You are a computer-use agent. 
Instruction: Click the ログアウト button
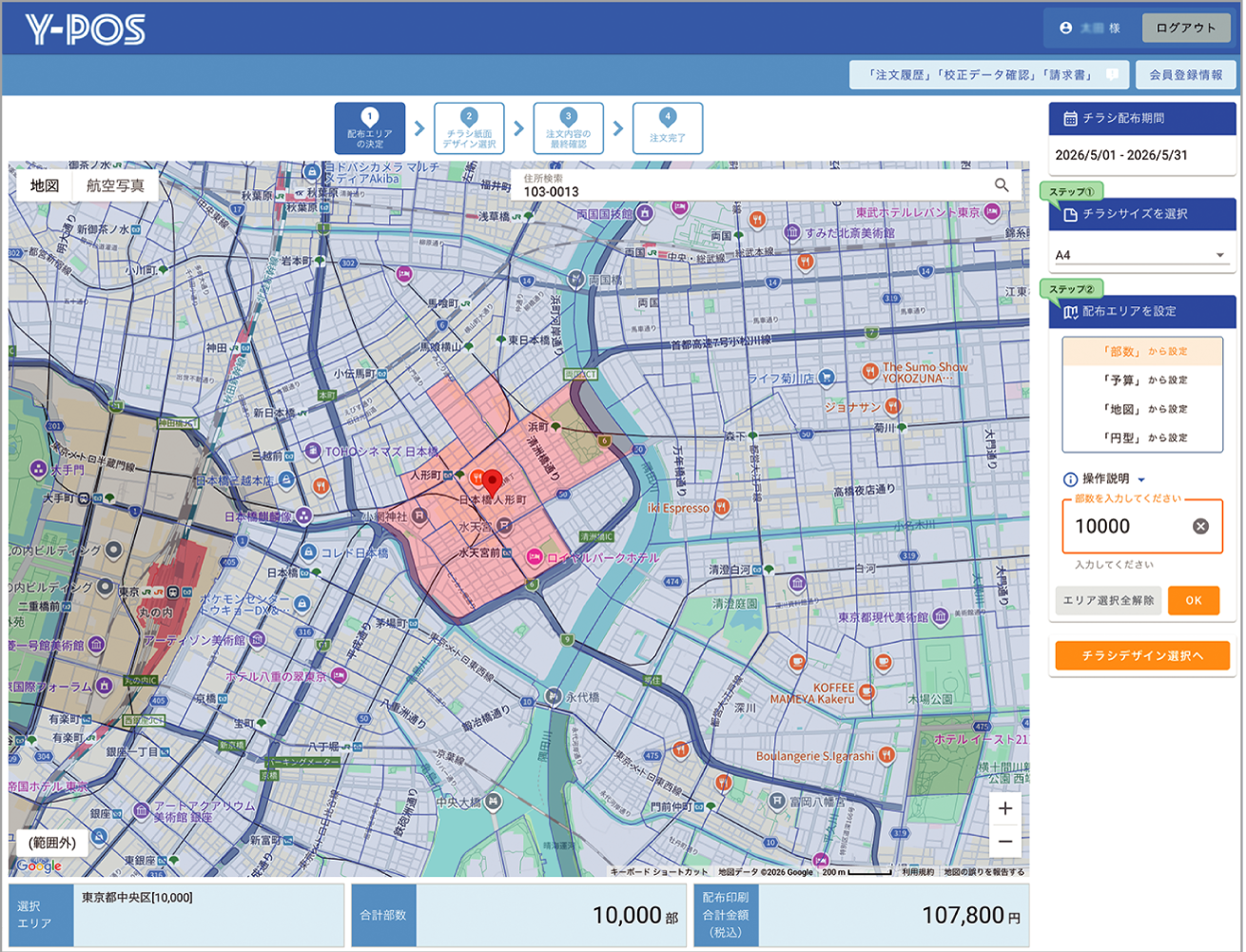[1186, 29]
